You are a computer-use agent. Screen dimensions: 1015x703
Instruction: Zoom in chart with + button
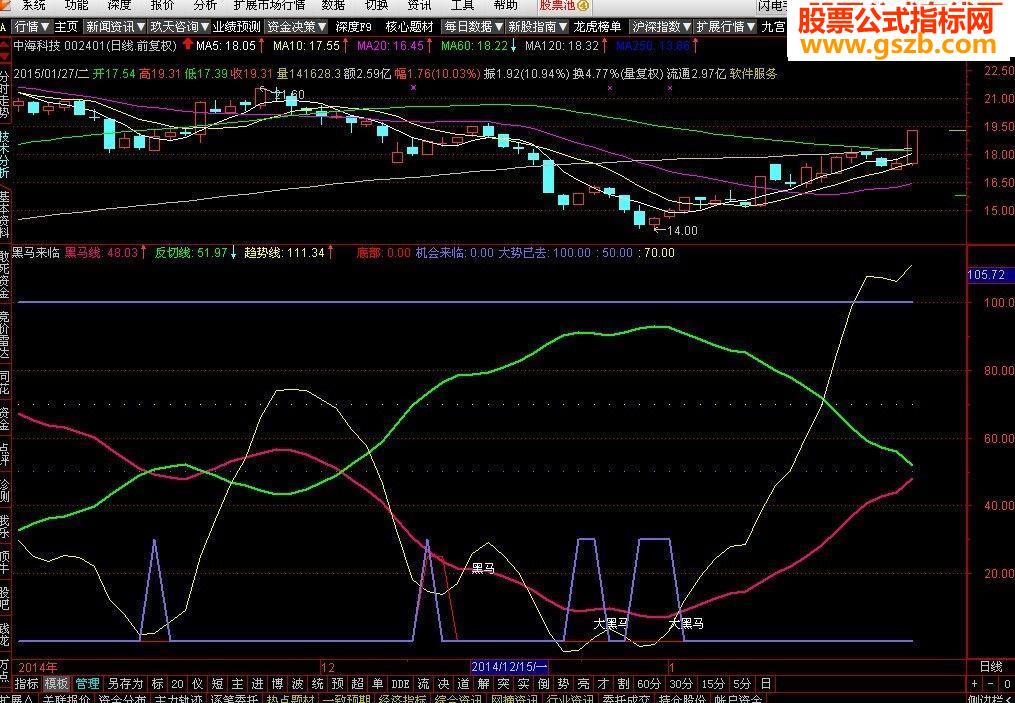tap(974, 684)
